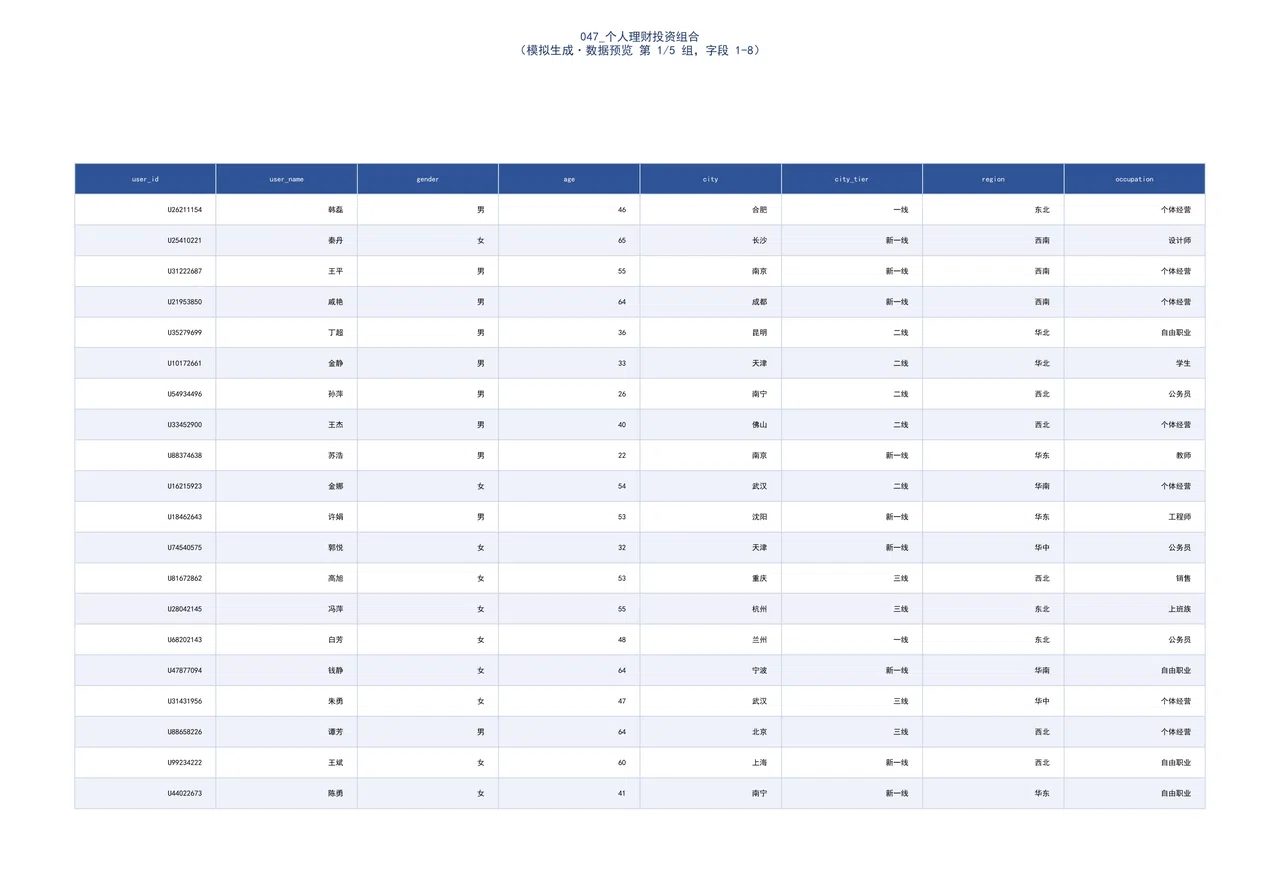Select the user_id column header
Screen dimensions: 1280x874
(145, 179)
